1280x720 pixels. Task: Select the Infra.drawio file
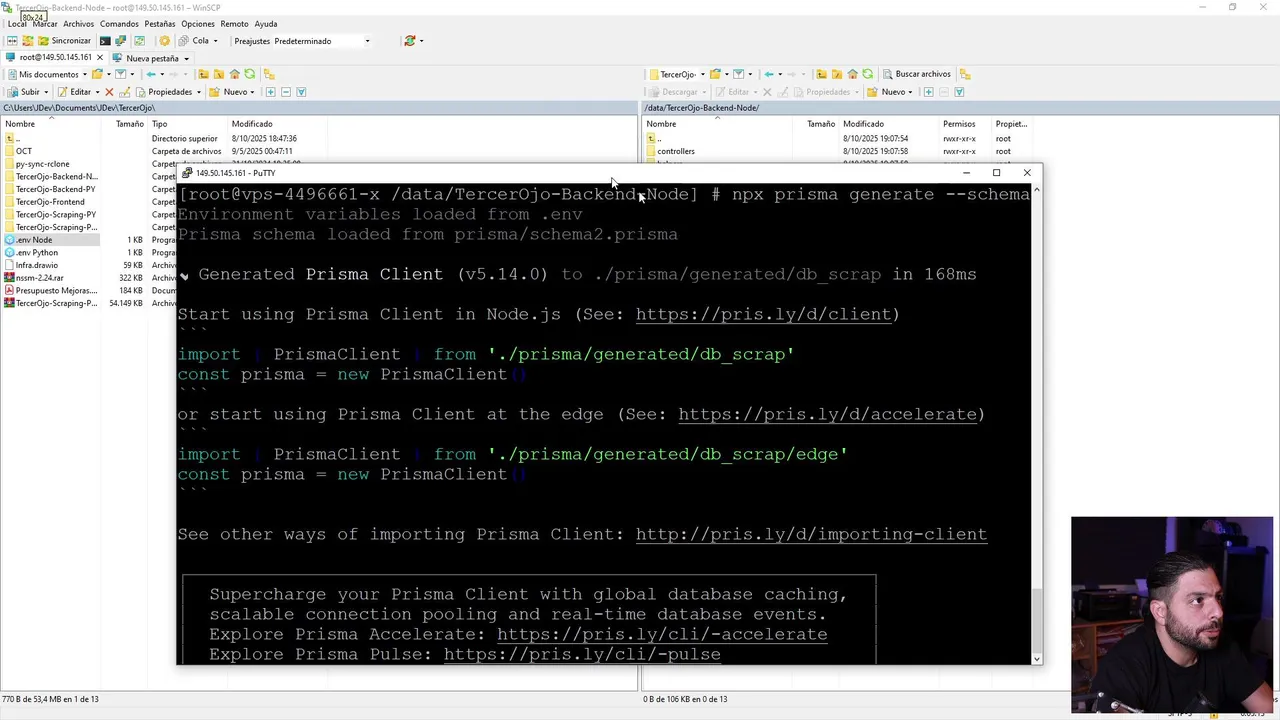[x=36, y=265]
